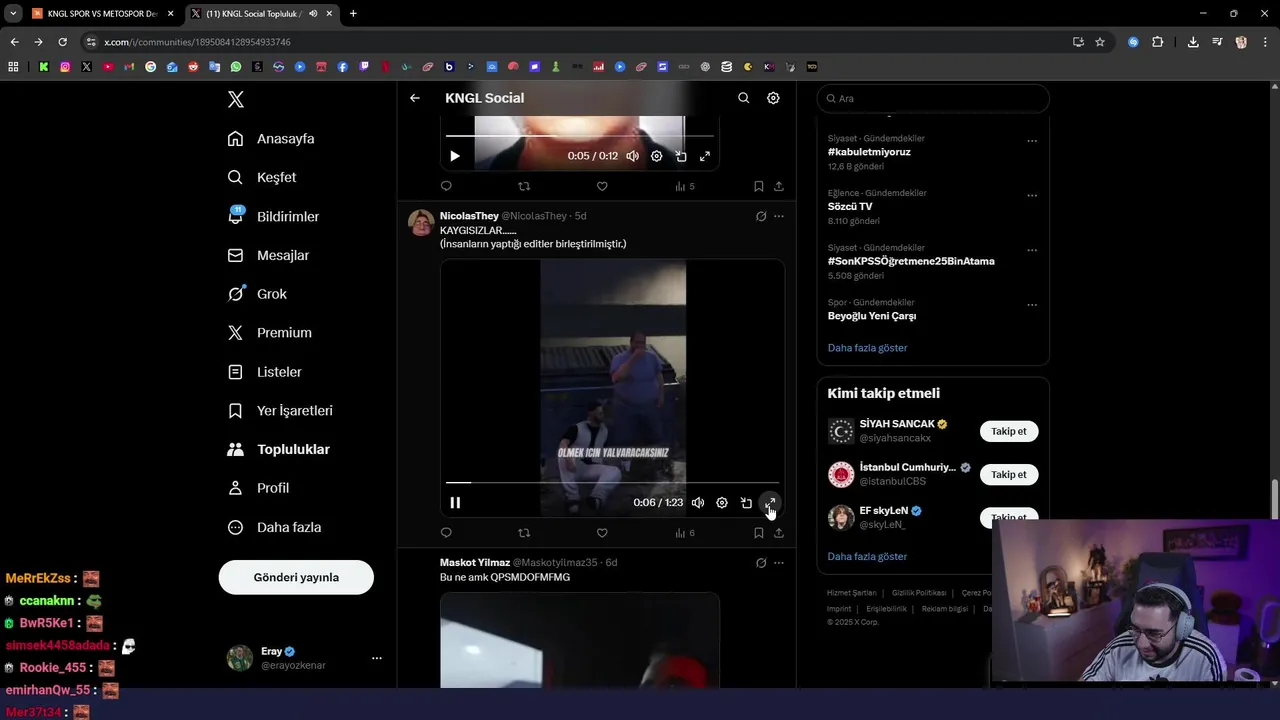Open Topluluklar communities

point(278,449)
